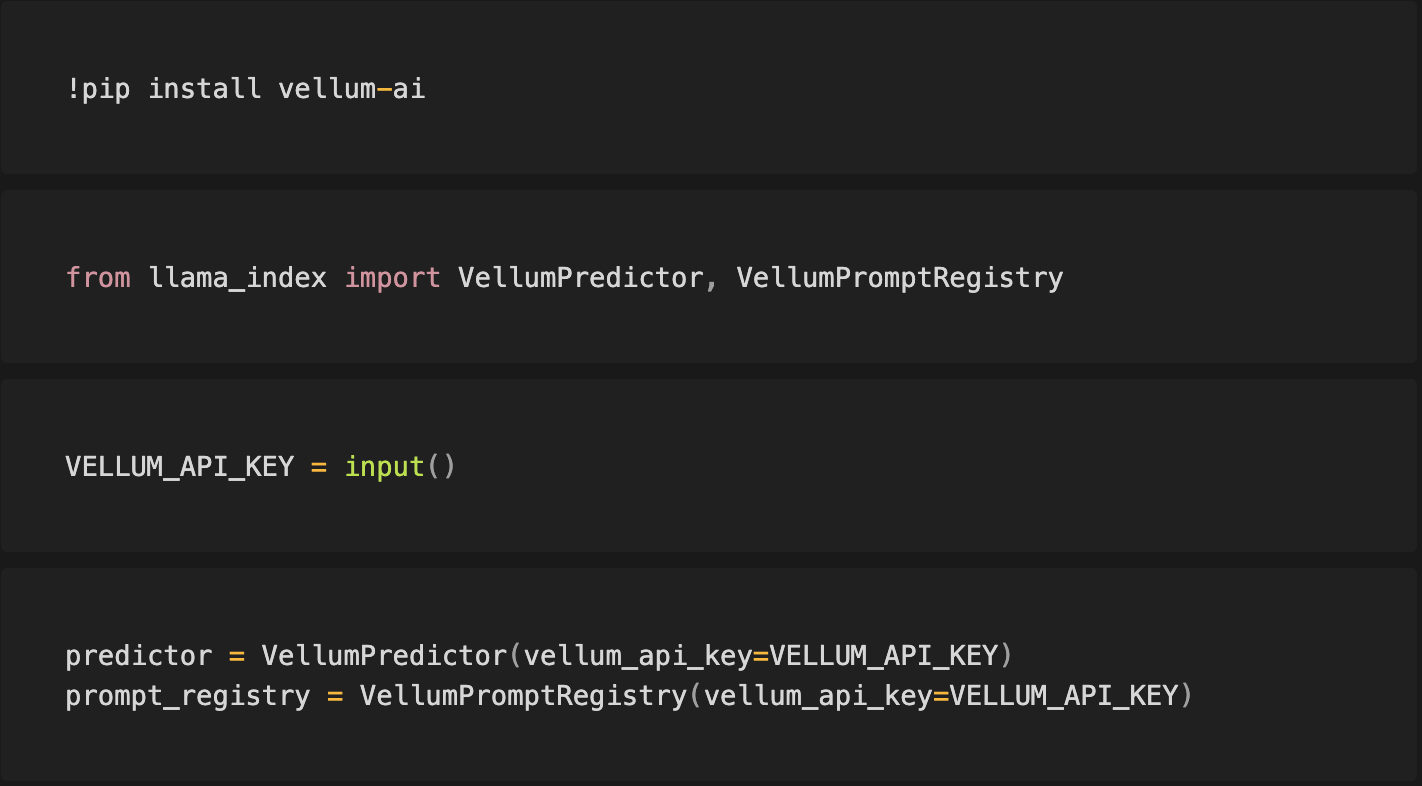Image resolution: width=1422 pixels, height=786 pixels.
Task: Click the word "install" in the pip cell
Action: coord(204,89)
